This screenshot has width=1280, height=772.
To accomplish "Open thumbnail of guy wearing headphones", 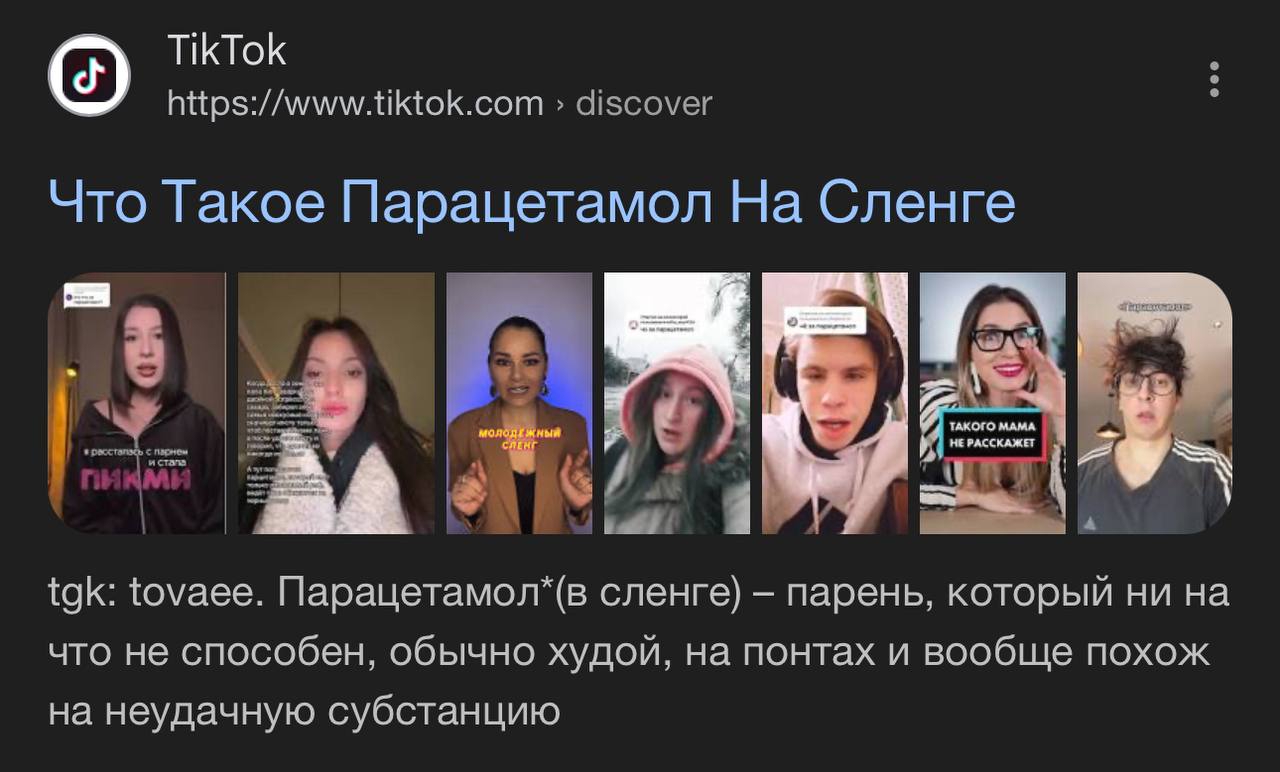I will click(x=835, y=403).
